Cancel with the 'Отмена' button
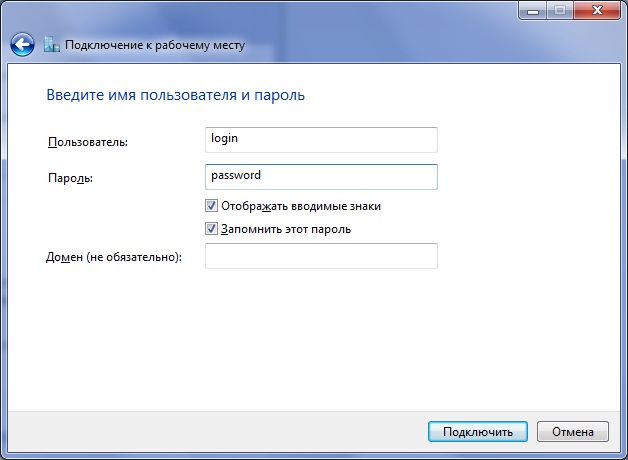 point(572,432)
